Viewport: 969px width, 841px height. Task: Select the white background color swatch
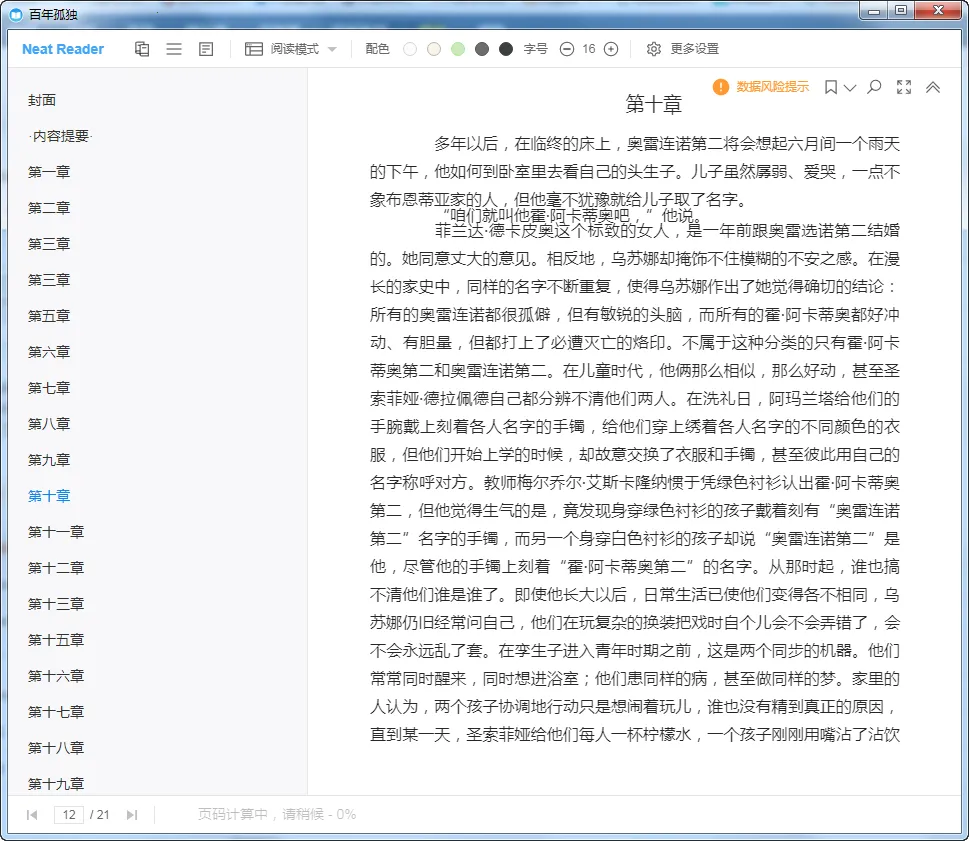(x=410, y=49)
